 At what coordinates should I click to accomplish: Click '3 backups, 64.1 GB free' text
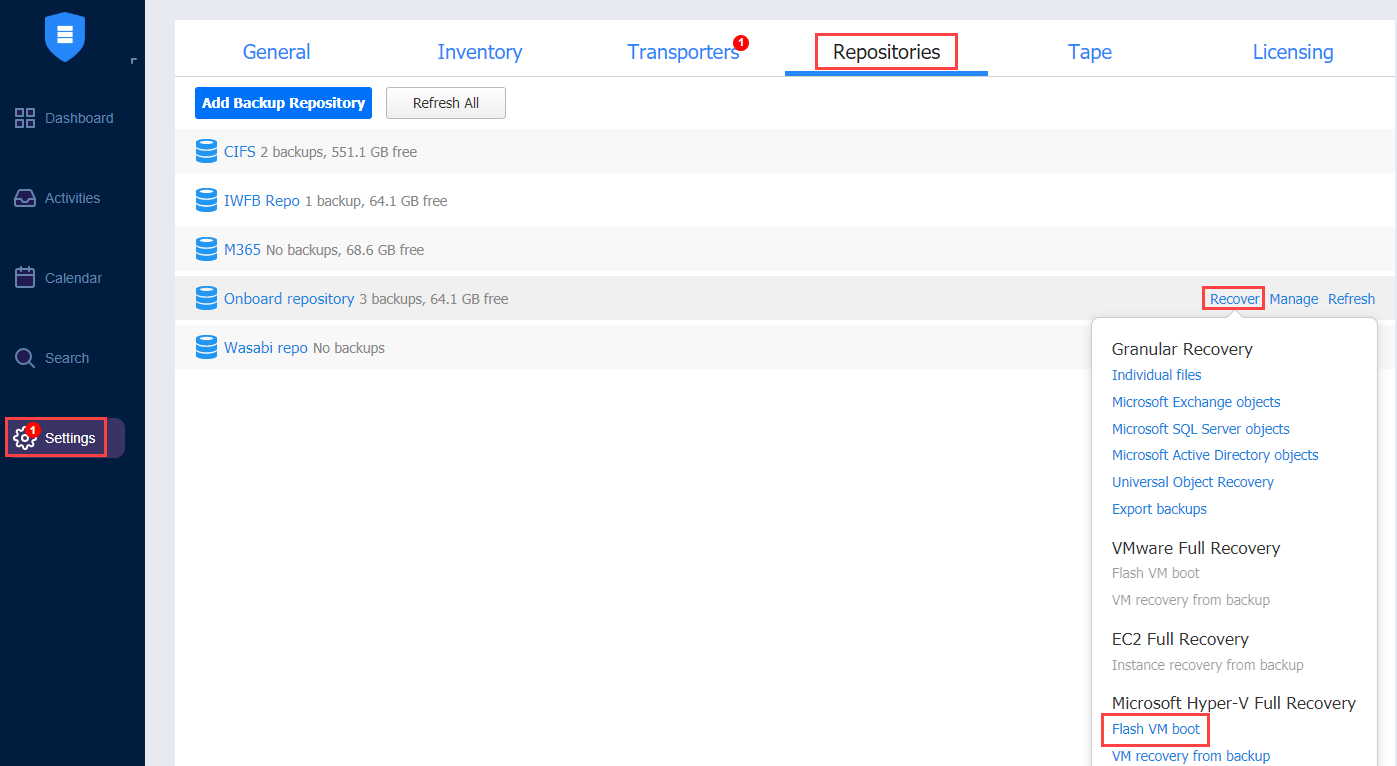click(x=434, y=299)
